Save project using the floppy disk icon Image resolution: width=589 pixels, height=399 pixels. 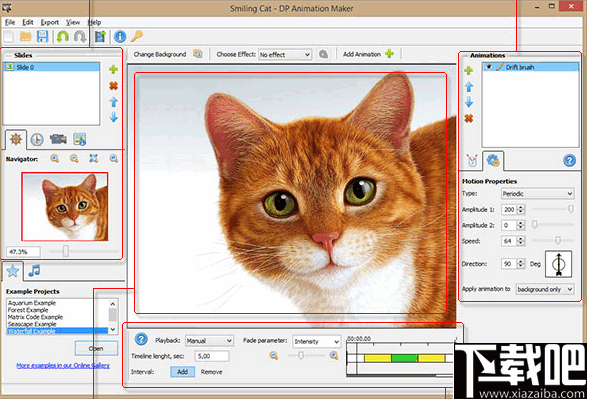[x=42, y=36]
